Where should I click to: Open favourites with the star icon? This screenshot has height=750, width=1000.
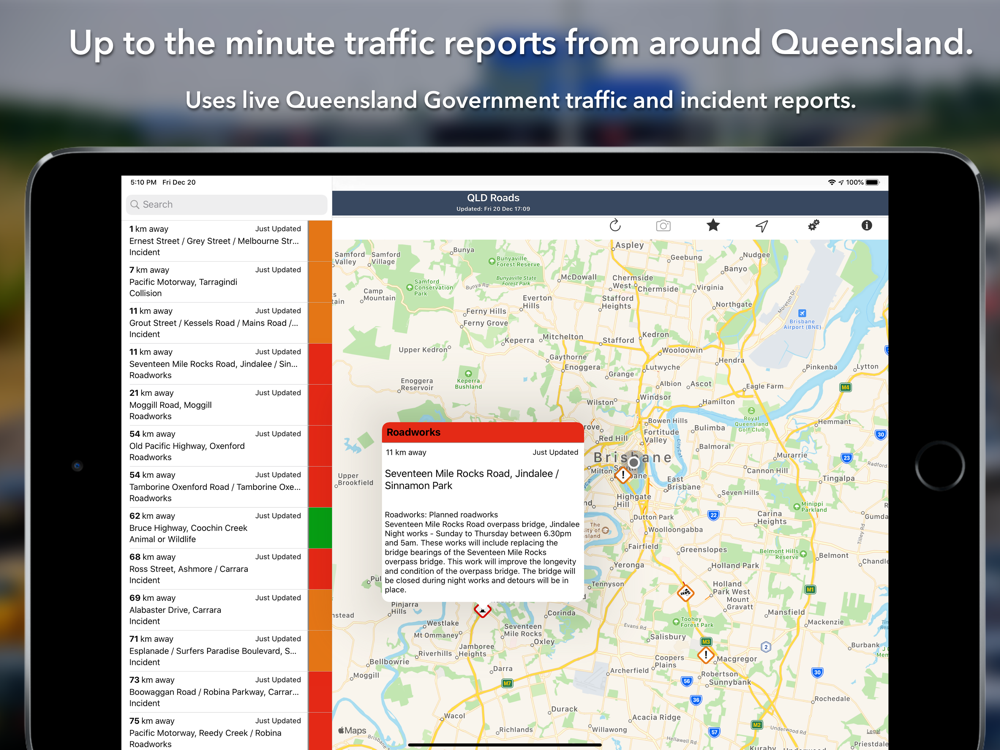tap(713, 225)
